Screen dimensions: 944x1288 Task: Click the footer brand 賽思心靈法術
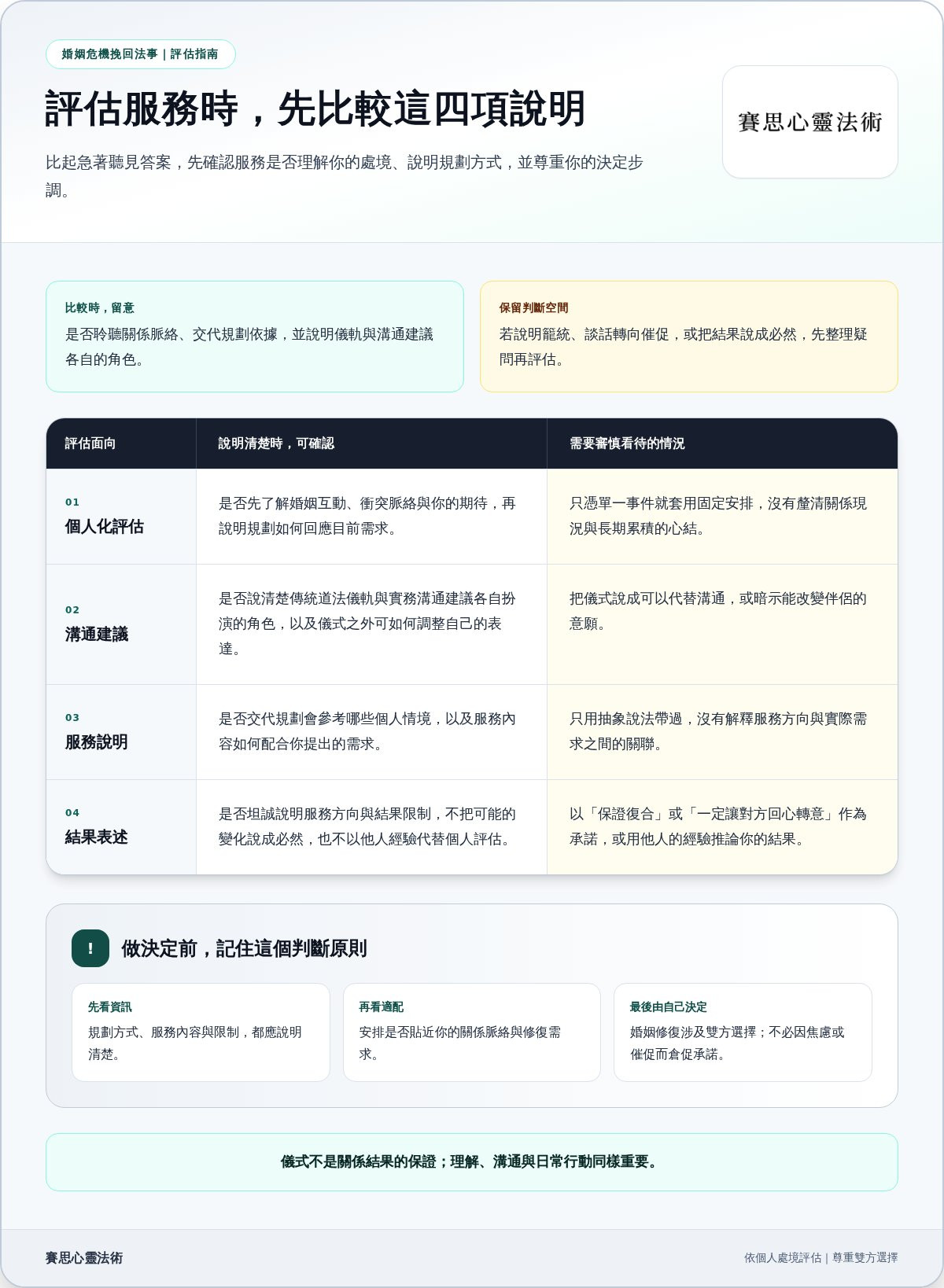coord(84,1258)
